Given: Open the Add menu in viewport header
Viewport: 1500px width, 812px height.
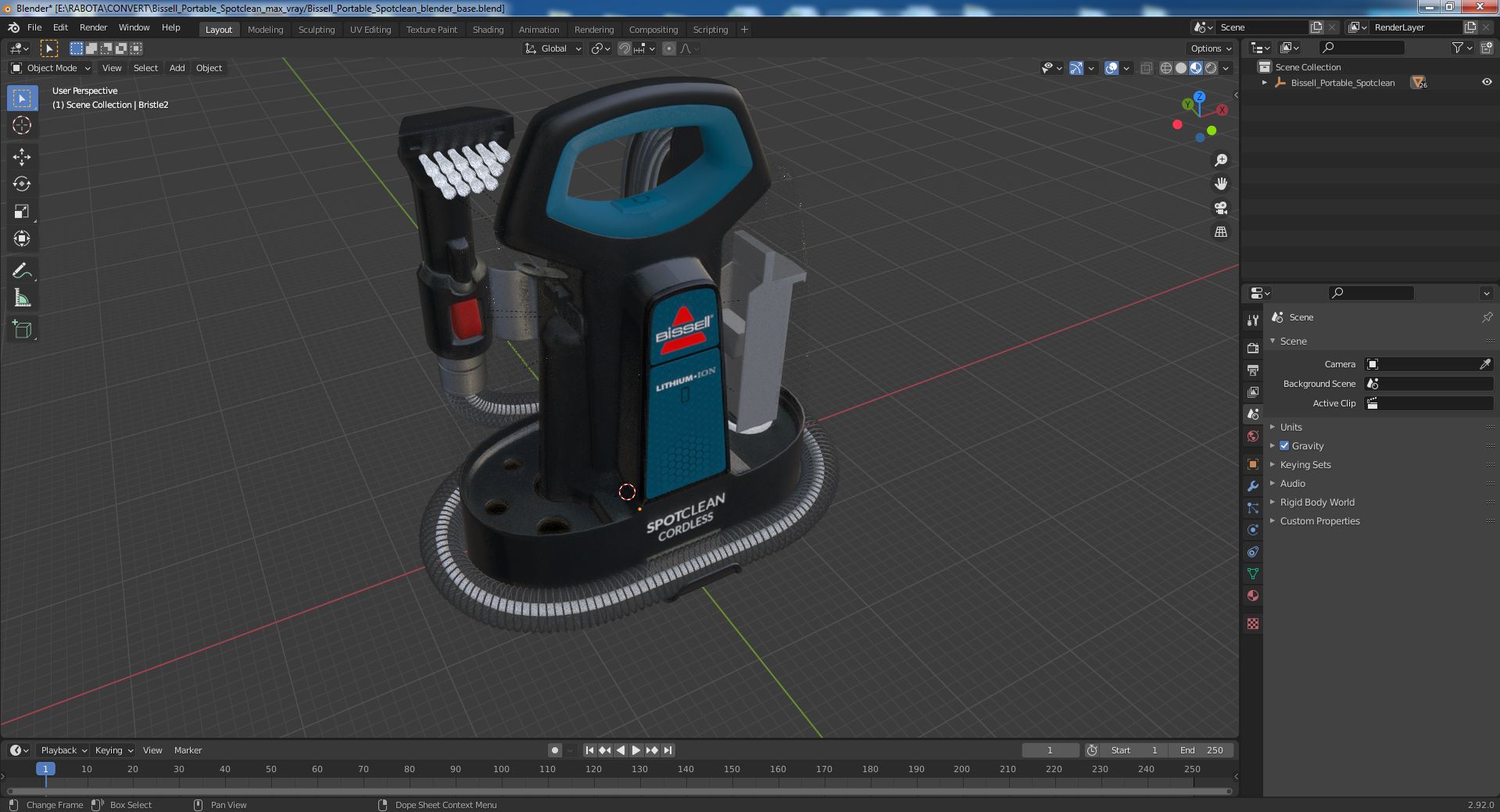Looking at the screenshot, I should [177, 68].
